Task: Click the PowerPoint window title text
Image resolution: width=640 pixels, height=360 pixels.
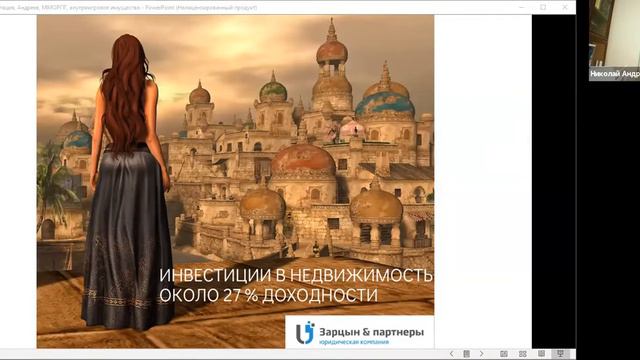Action: [129, 7]
